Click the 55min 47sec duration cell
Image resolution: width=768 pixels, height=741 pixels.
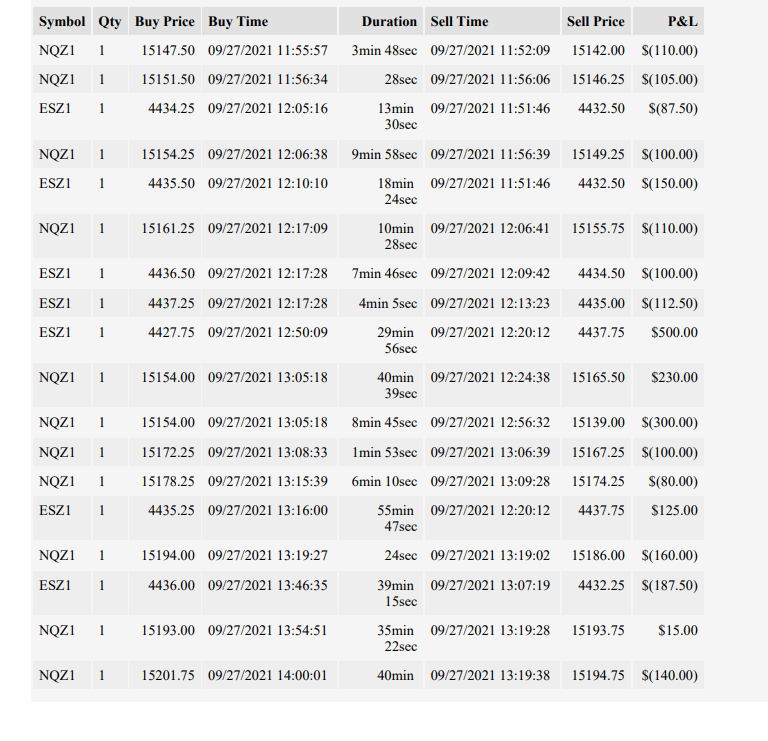[381, 518]
